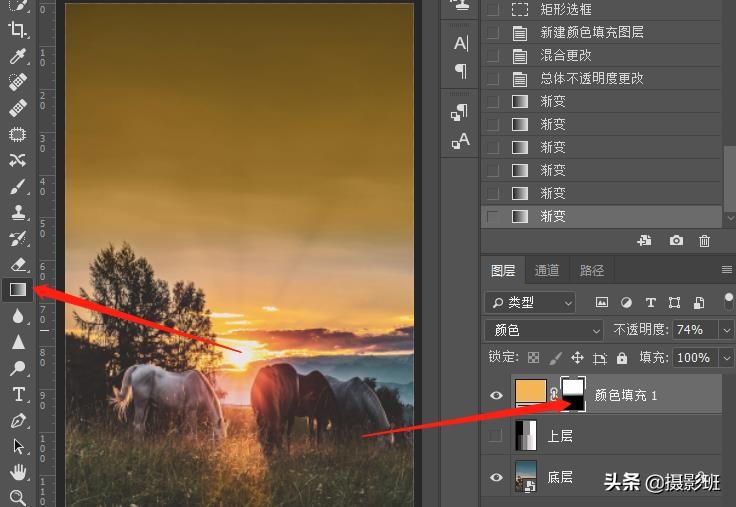Viewport: 736px width, 507px height.
Task: Toggle layer filtering switch on or off
Action: pos(729,301)
